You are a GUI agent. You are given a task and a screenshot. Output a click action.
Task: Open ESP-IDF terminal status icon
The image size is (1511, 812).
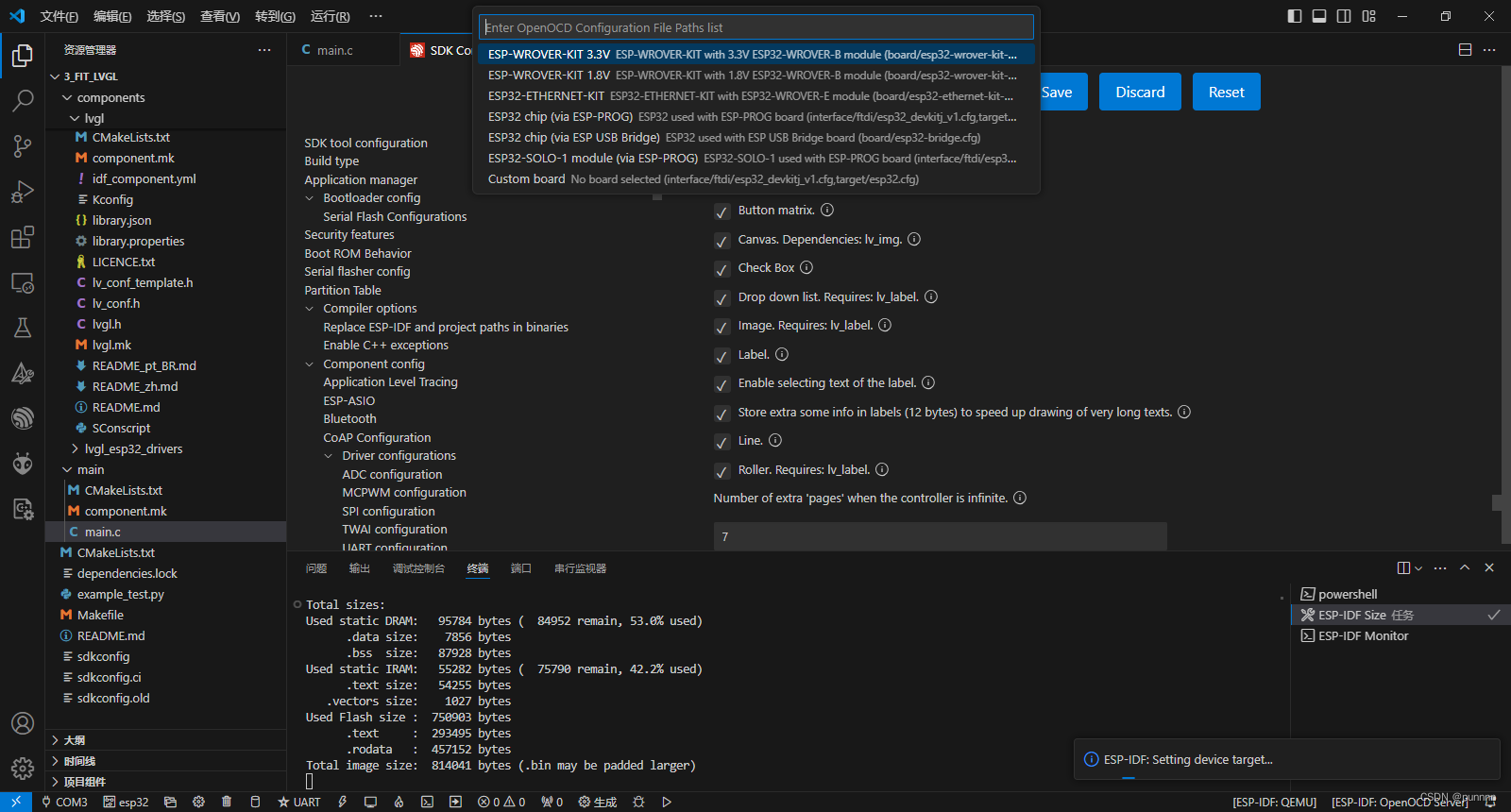tap(427, 802)
